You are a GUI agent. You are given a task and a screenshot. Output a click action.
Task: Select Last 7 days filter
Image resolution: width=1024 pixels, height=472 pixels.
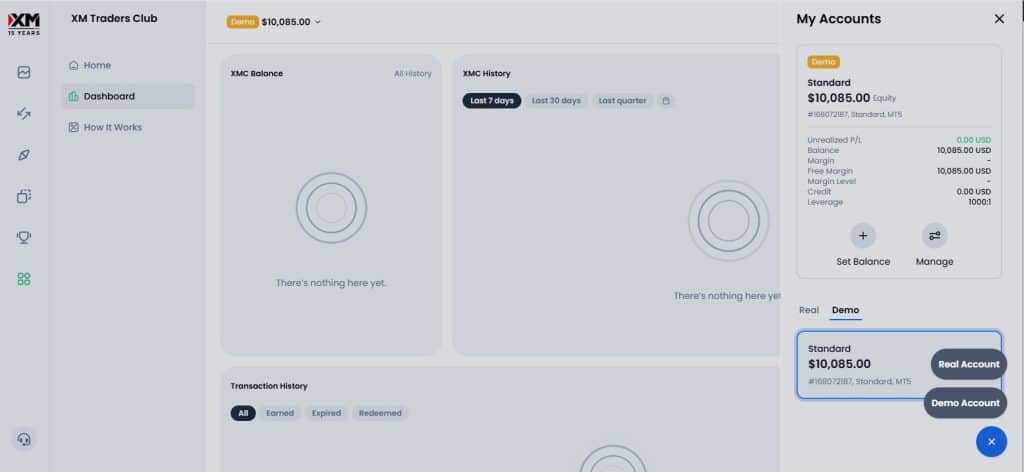(x=492, y=101)
